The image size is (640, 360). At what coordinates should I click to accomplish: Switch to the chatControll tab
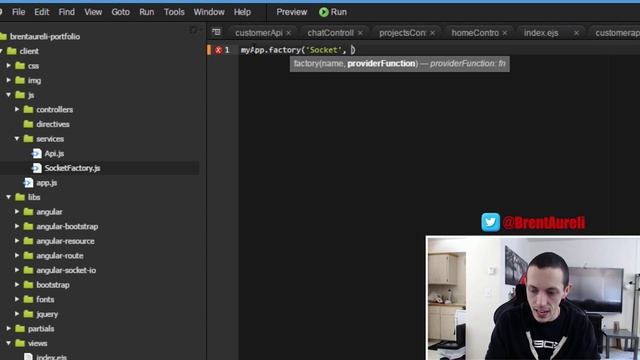[330, 33]
